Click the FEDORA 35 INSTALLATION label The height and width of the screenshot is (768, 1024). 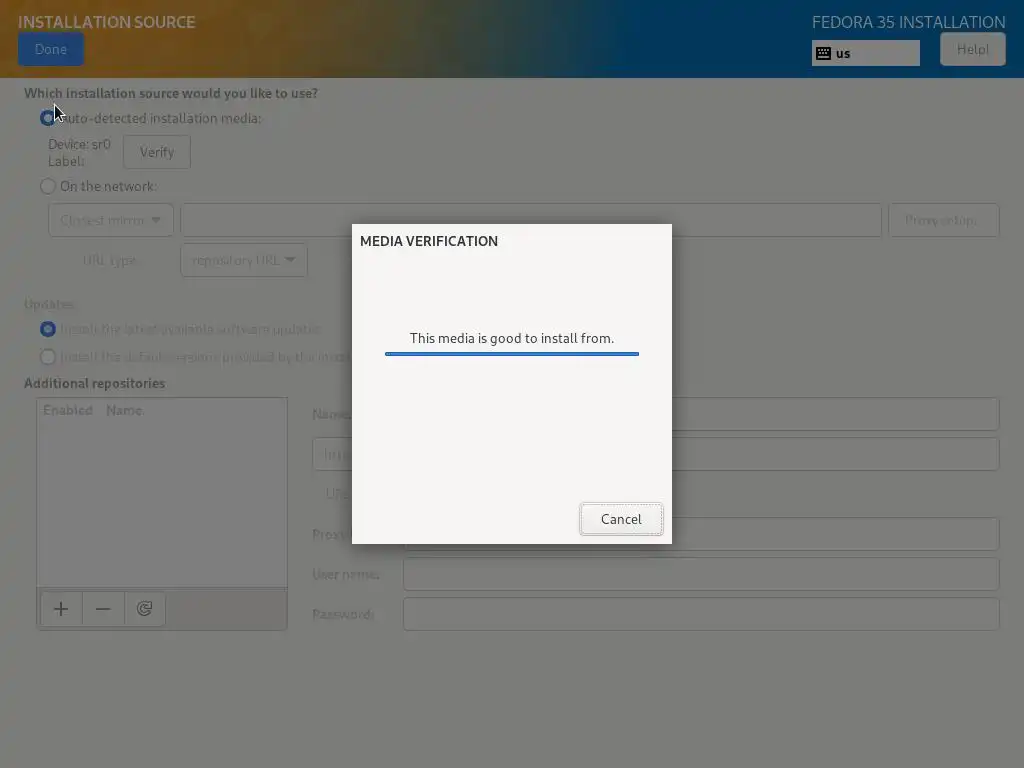(908, 22)
